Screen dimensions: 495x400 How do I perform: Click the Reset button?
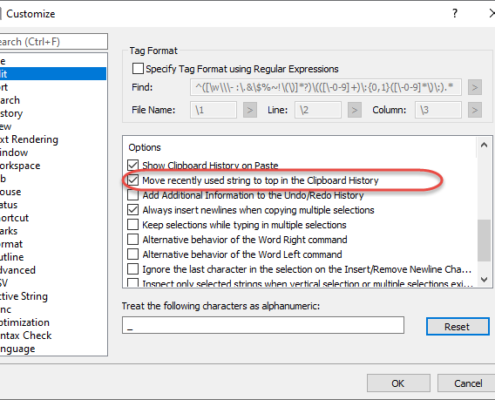coord(457,326)
